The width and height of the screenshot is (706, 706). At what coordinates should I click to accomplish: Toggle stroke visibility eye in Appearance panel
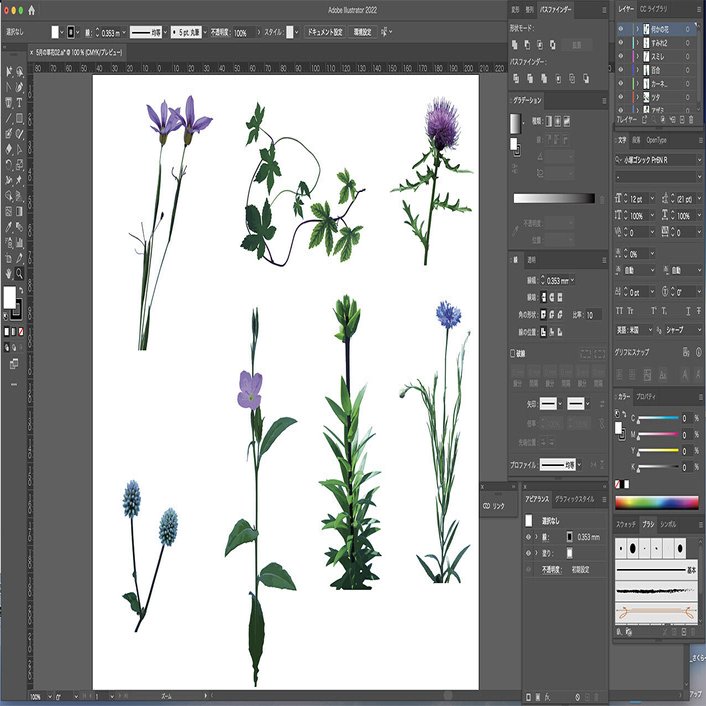click(x=529, y=537)
